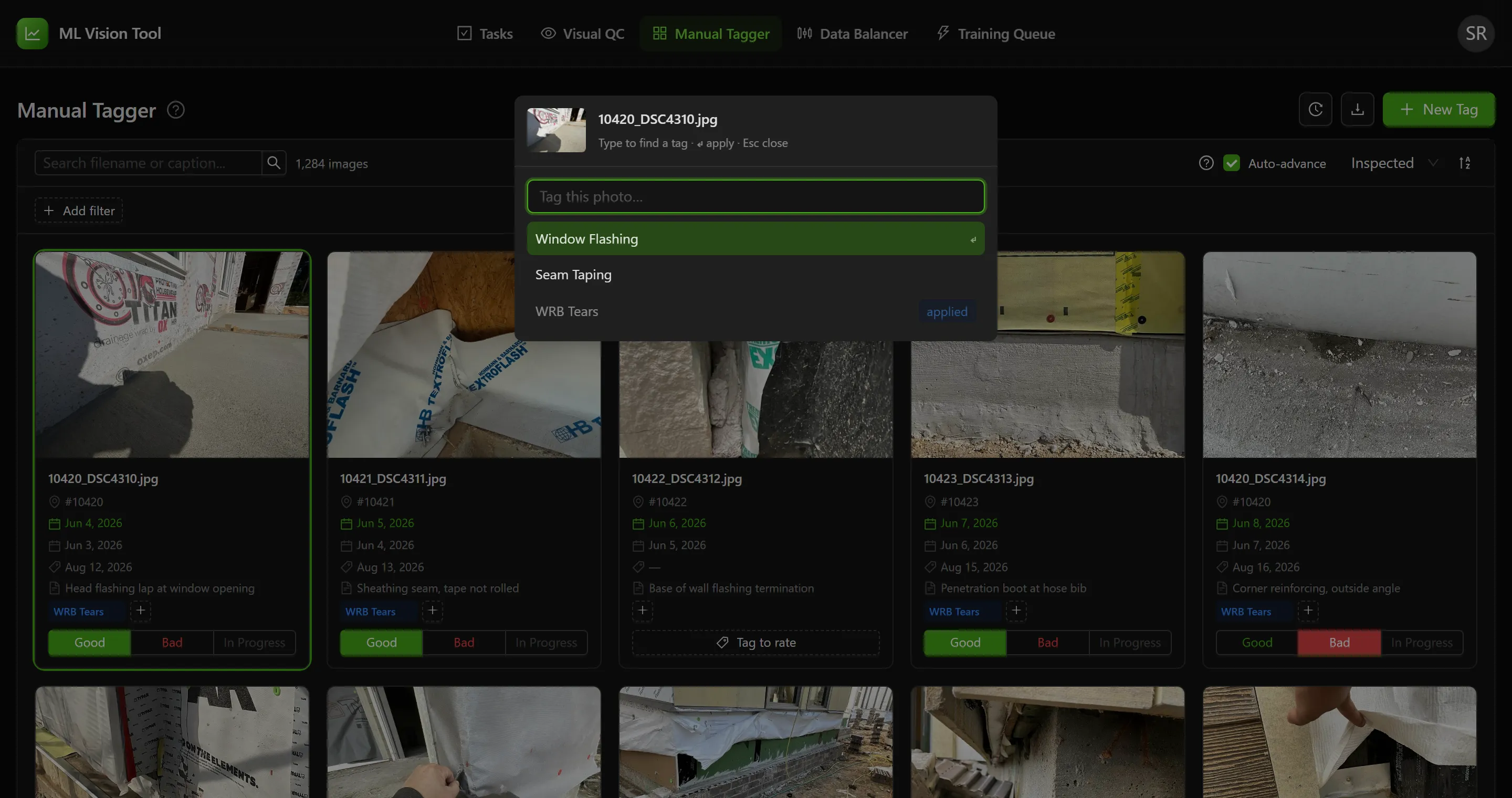1512x798 pixels.
Task: Open the SR user avatar menu
Action: (x=1476, y=34)
